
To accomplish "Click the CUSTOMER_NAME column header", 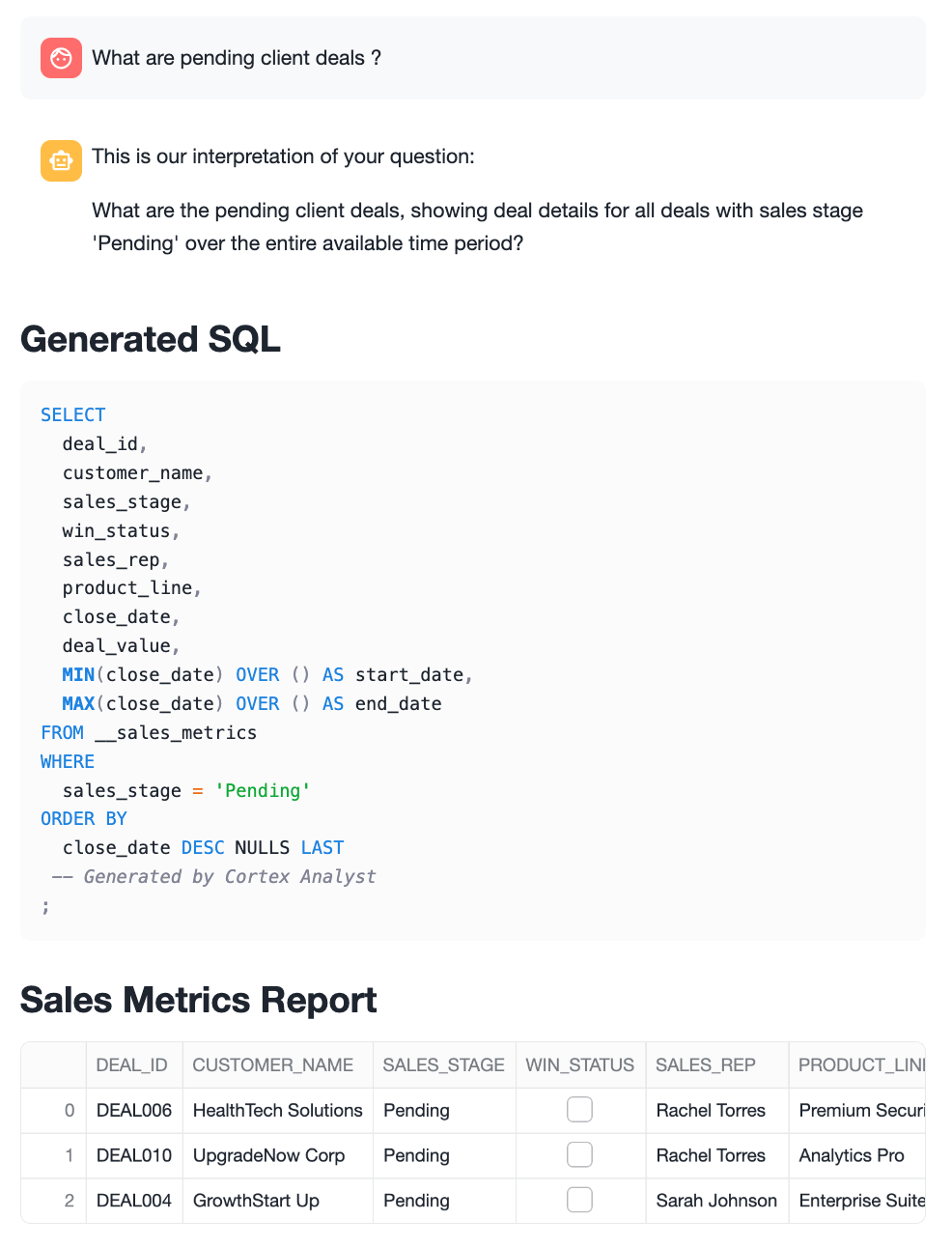I will coord(273,1064).
